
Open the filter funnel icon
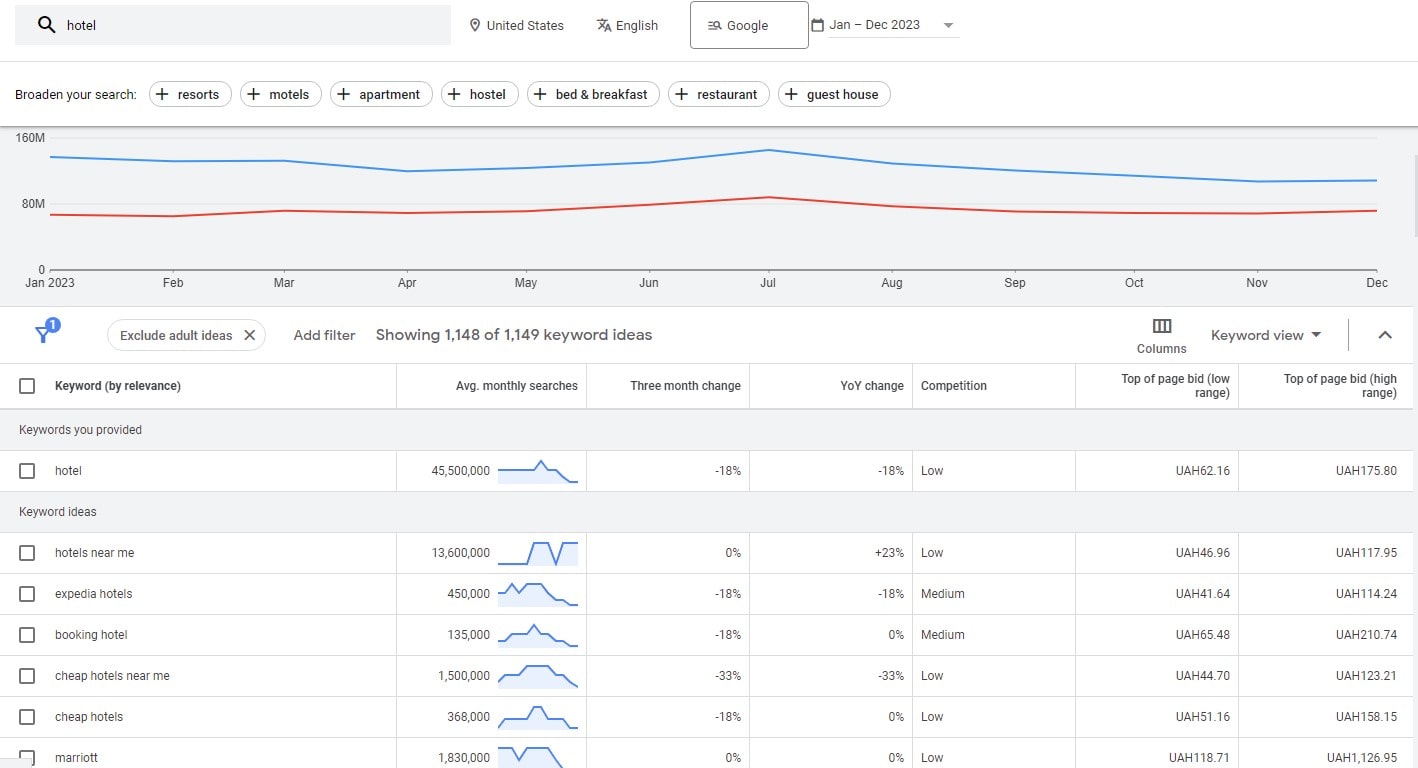45,333
